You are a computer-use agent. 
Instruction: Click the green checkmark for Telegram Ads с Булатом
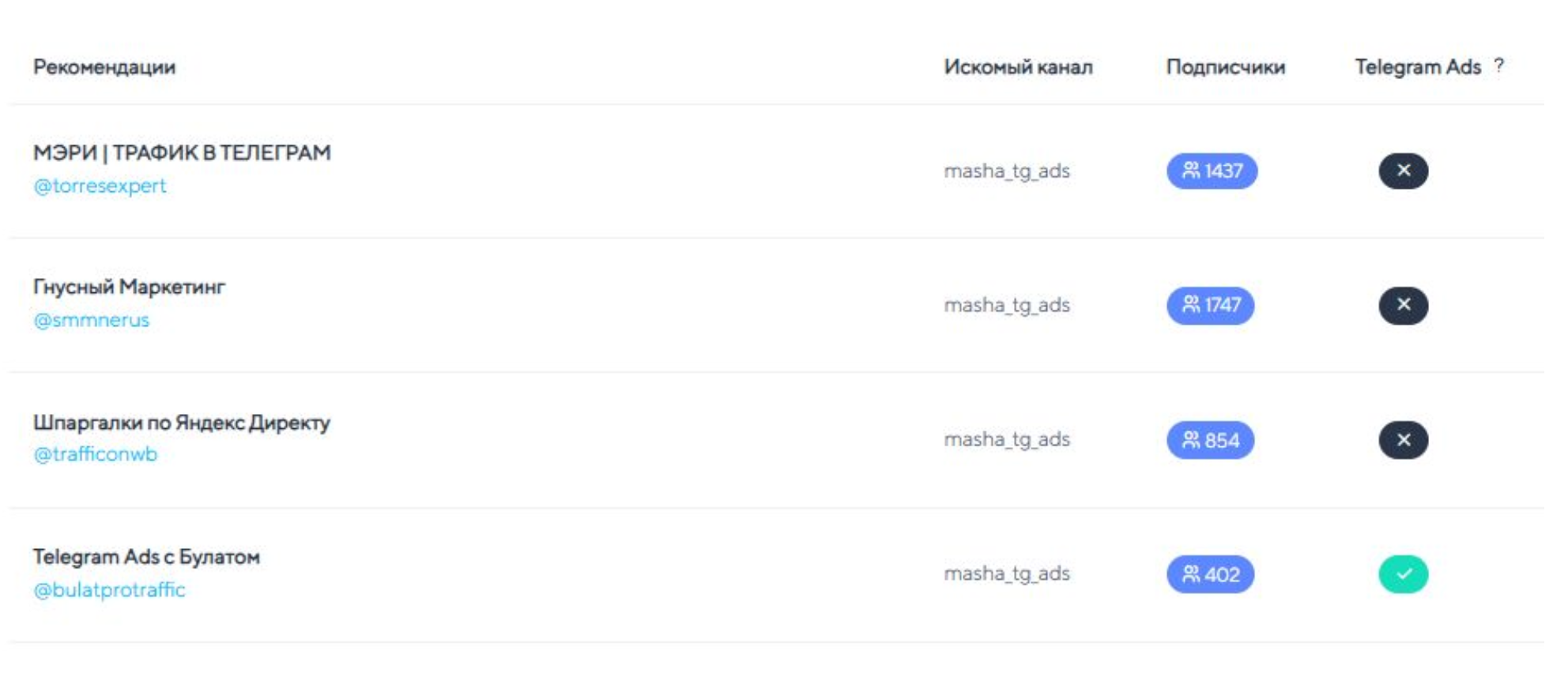click(1403, 574)
